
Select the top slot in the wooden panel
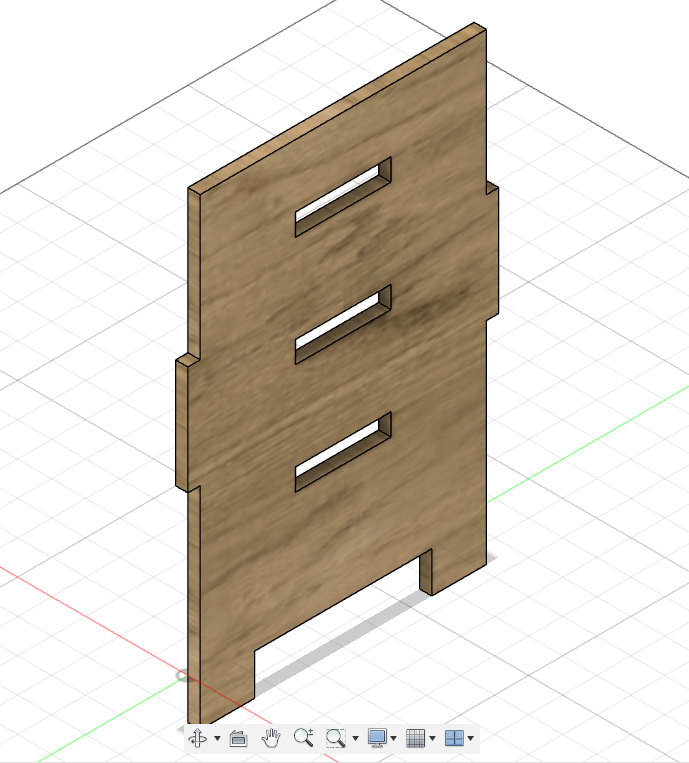[343, 197]
